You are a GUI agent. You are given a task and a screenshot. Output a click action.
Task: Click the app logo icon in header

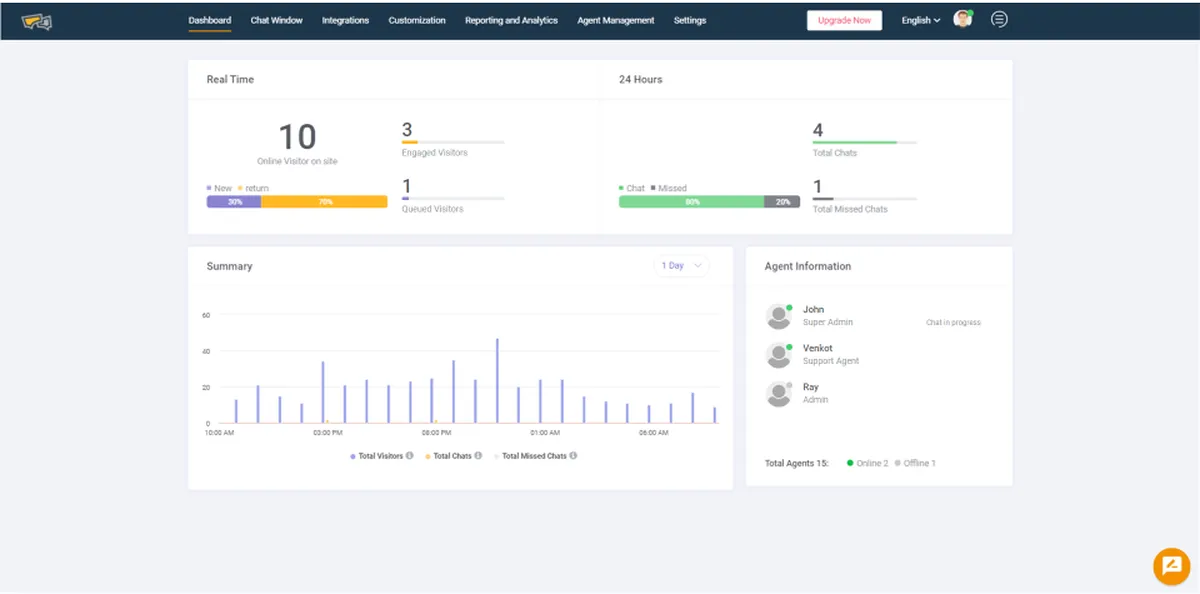(x=37, y=21)
